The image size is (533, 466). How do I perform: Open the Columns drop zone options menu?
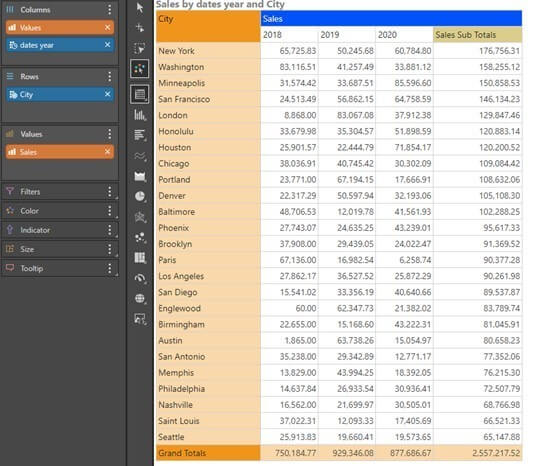[x=109, y=10]
